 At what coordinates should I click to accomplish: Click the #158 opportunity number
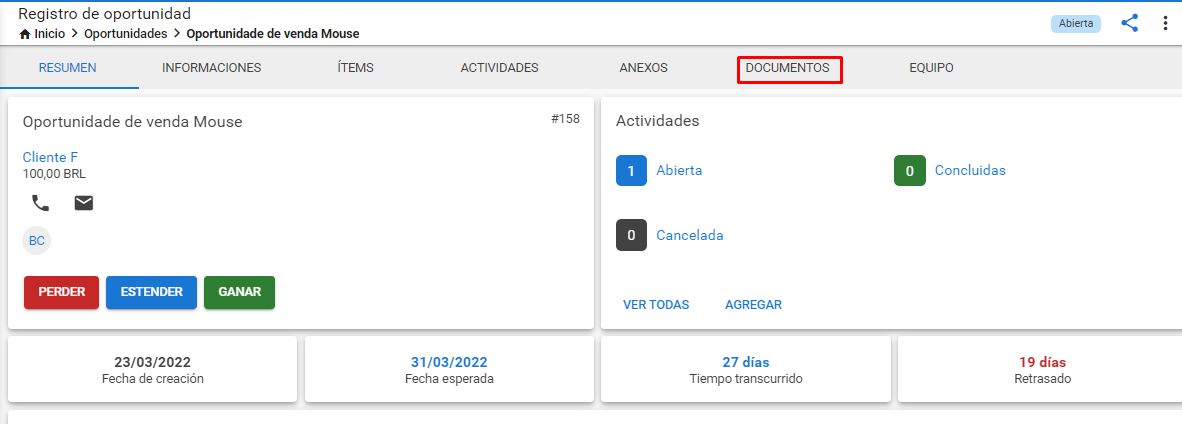565,118
